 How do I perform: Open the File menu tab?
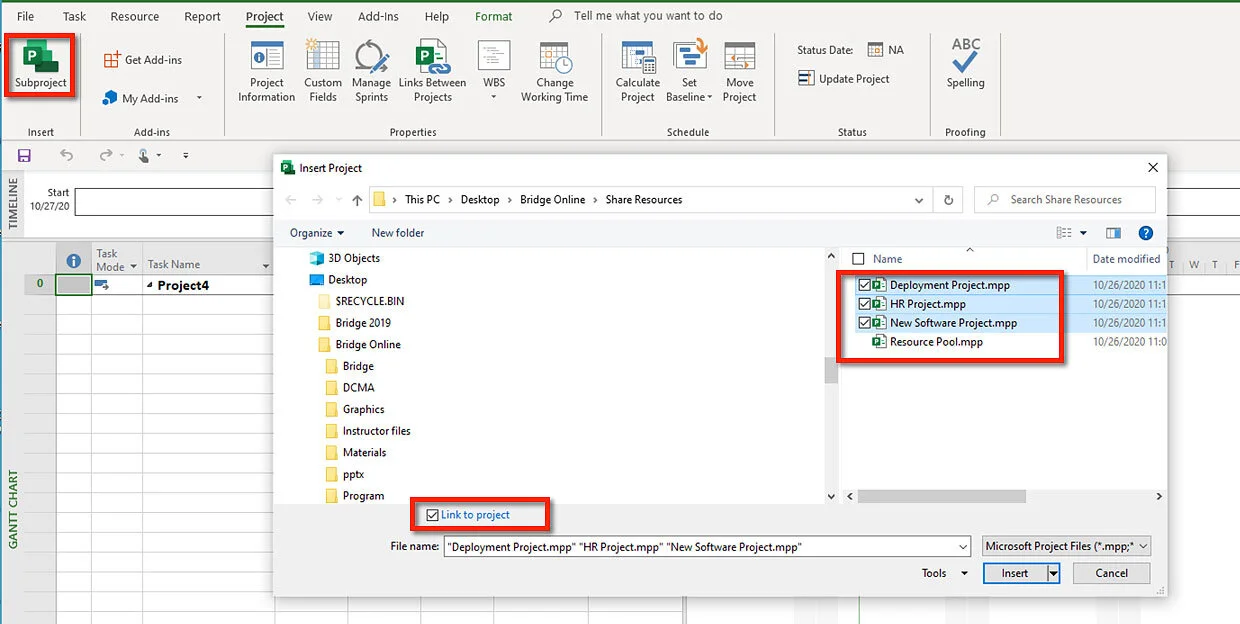point(25,17)
